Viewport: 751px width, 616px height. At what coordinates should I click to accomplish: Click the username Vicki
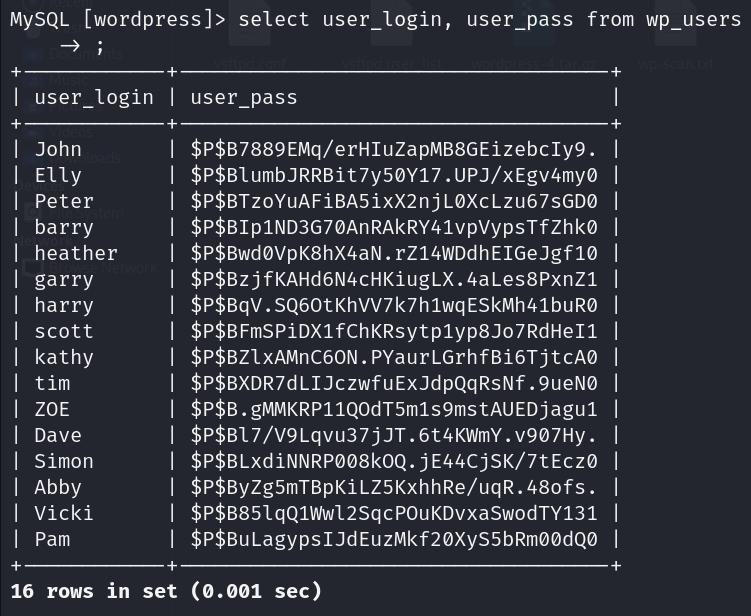pos(64,513)
